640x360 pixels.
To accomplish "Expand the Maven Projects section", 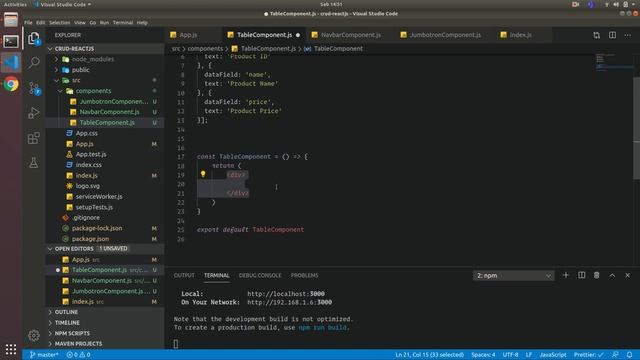I will 78,344.
